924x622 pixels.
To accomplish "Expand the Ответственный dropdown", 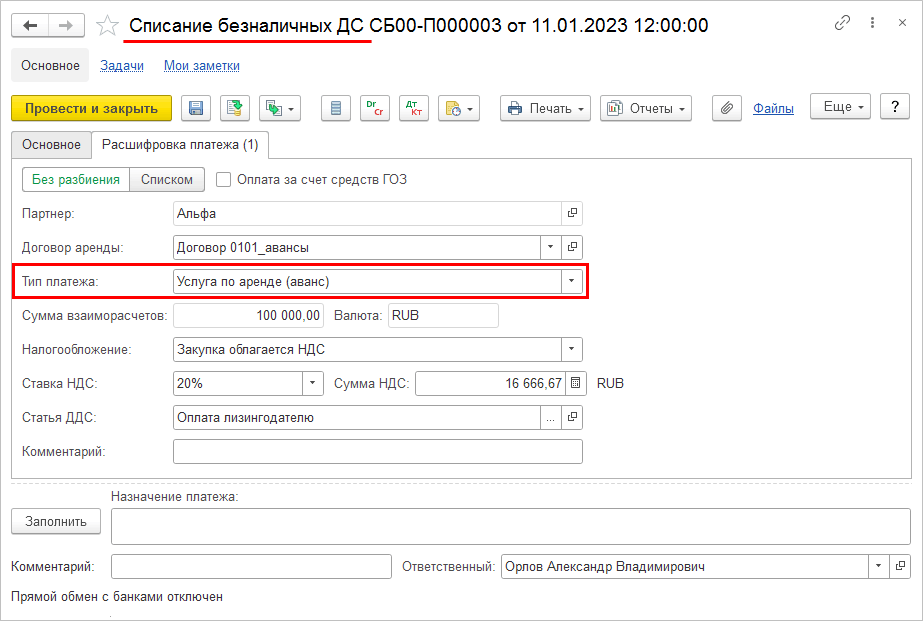I will tap(878, 567).
